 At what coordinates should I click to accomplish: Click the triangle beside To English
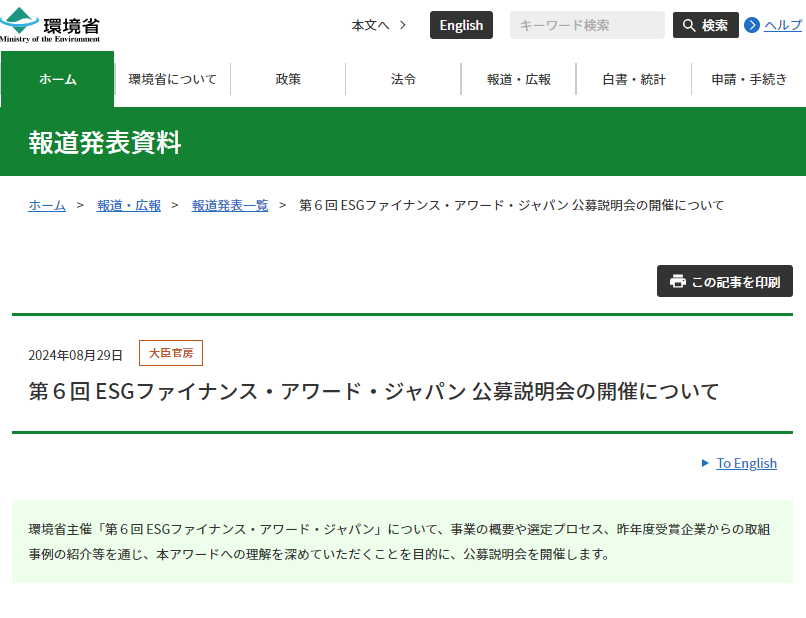click(706, 463)
